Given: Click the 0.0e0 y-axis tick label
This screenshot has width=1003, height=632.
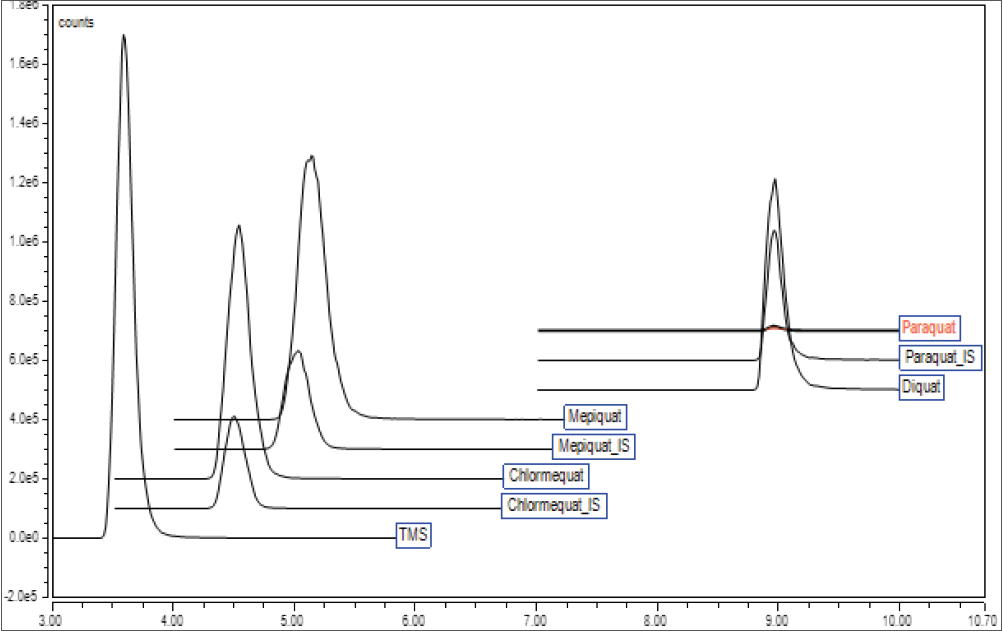Looking at the screenshot, I should (21, 538).
